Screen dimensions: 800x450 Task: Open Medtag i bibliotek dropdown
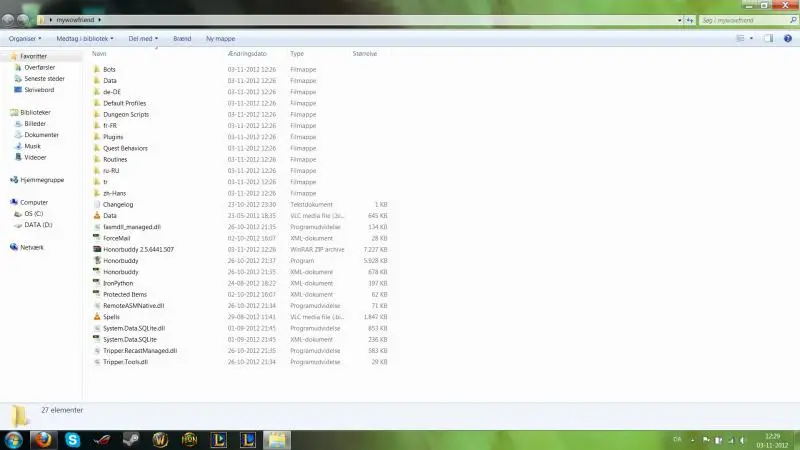(x=85, y=39)
